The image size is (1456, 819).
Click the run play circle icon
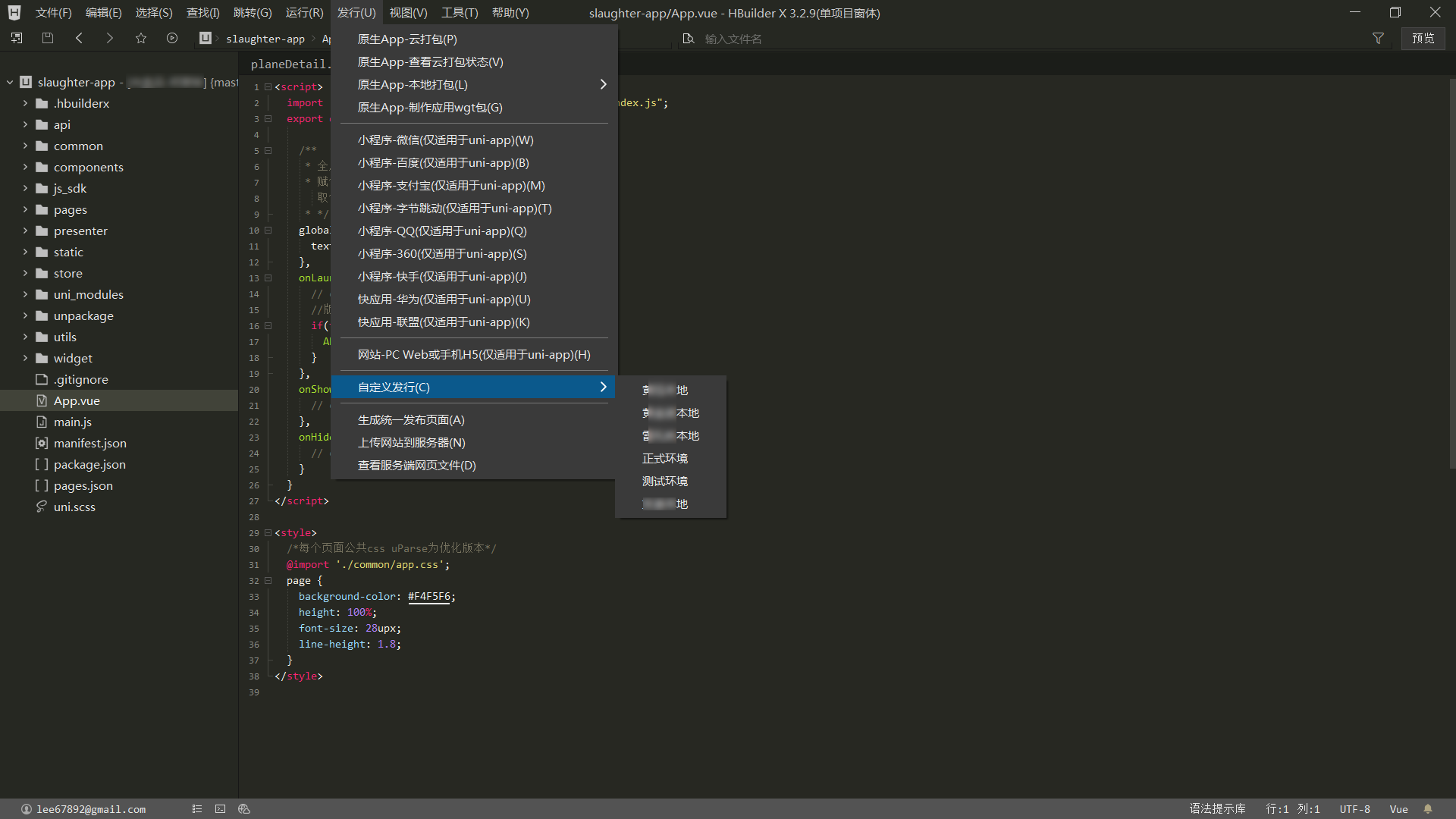pos(172,38)
